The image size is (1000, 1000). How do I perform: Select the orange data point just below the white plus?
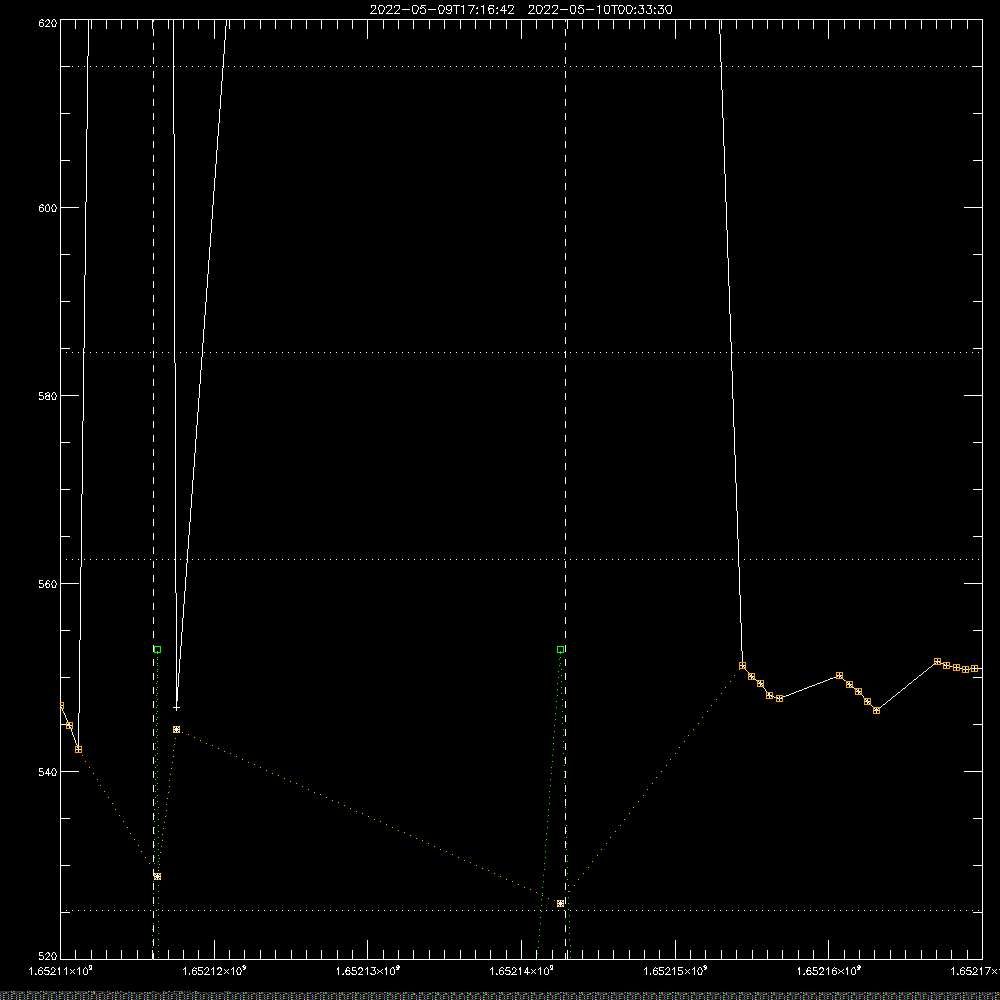click(177, 730)
